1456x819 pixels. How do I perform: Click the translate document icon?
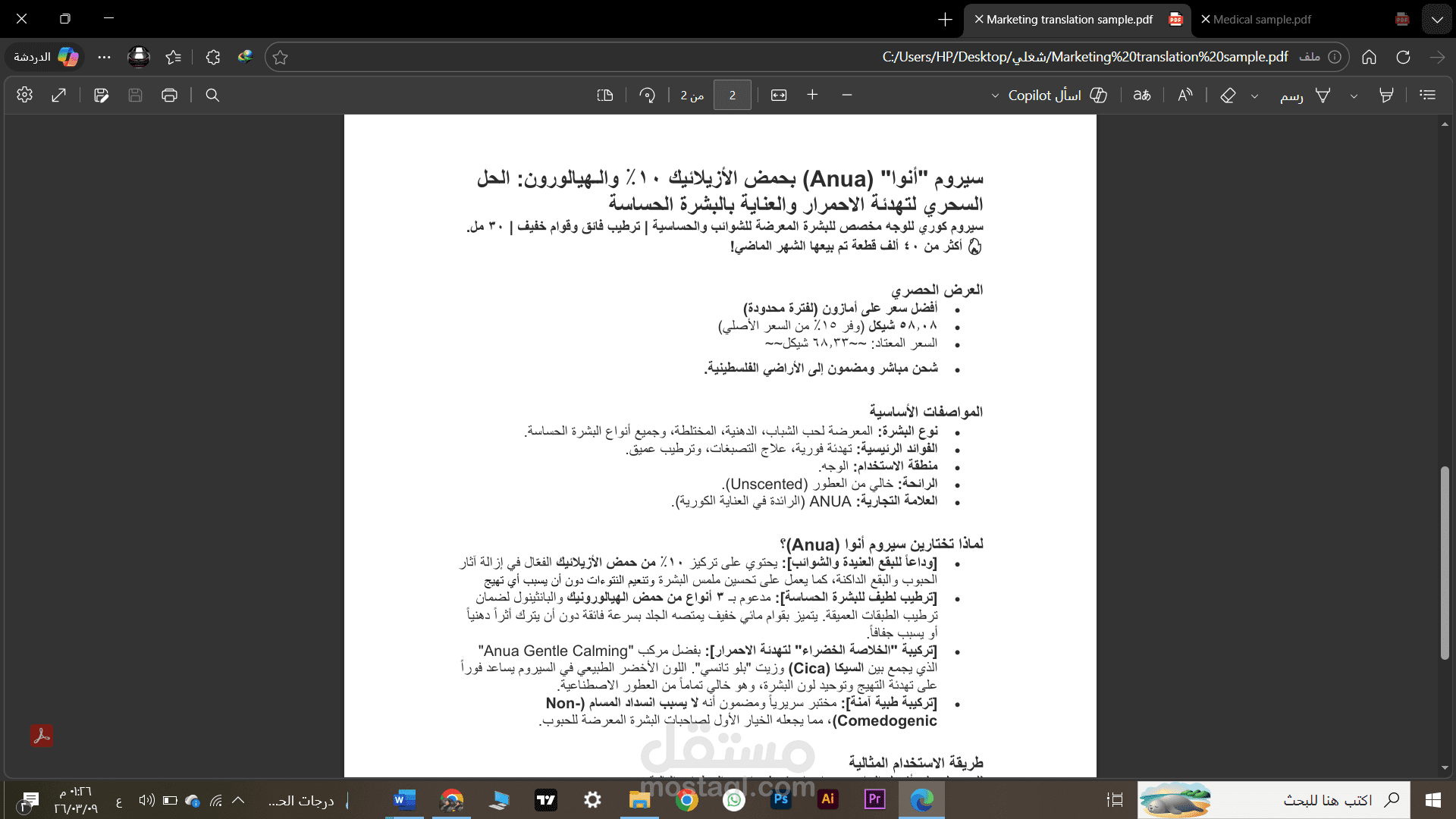pos(1141,95)
